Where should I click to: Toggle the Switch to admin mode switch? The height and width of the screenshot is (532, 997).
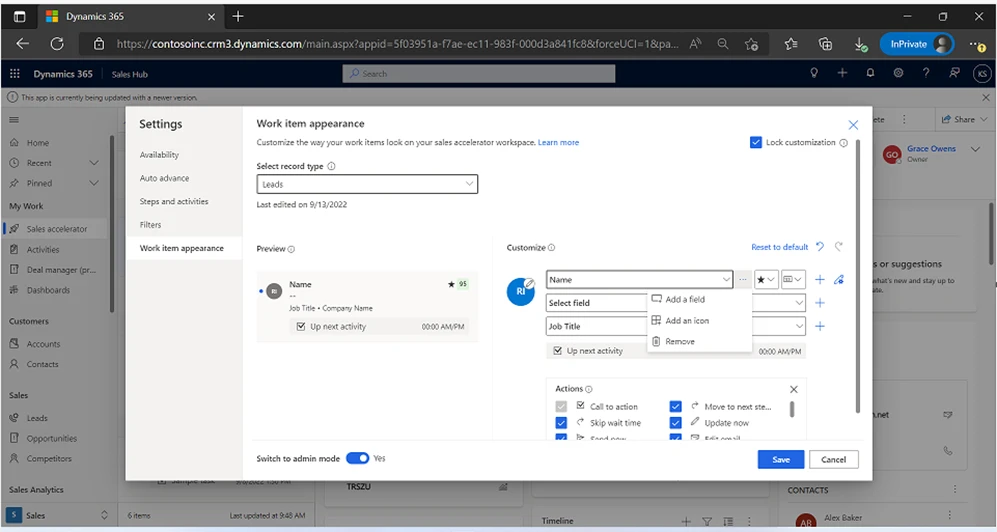click(357, 458)
